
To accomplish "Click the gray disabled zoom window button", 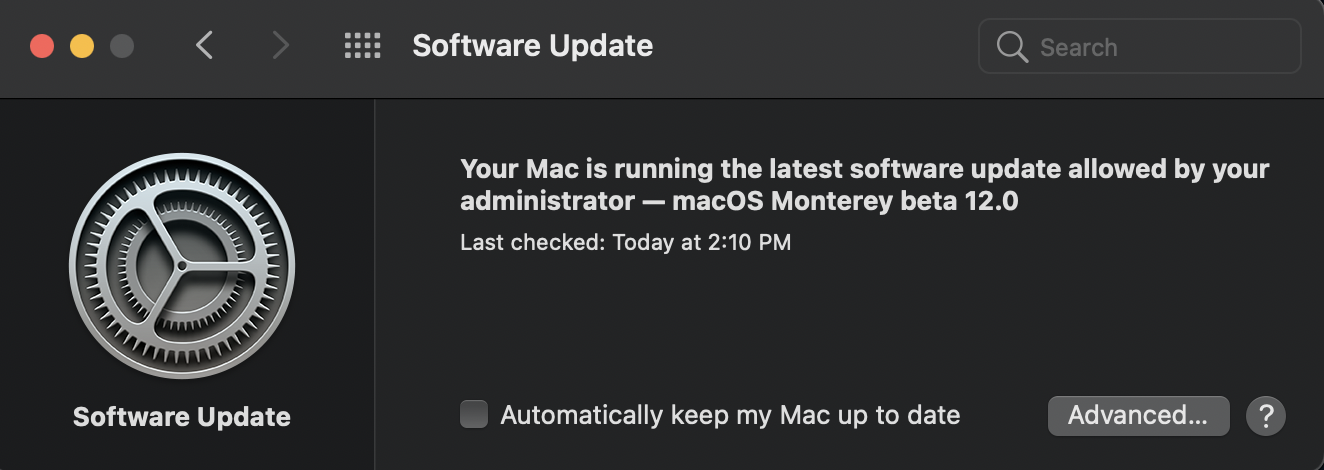I will tap(122, 46).
